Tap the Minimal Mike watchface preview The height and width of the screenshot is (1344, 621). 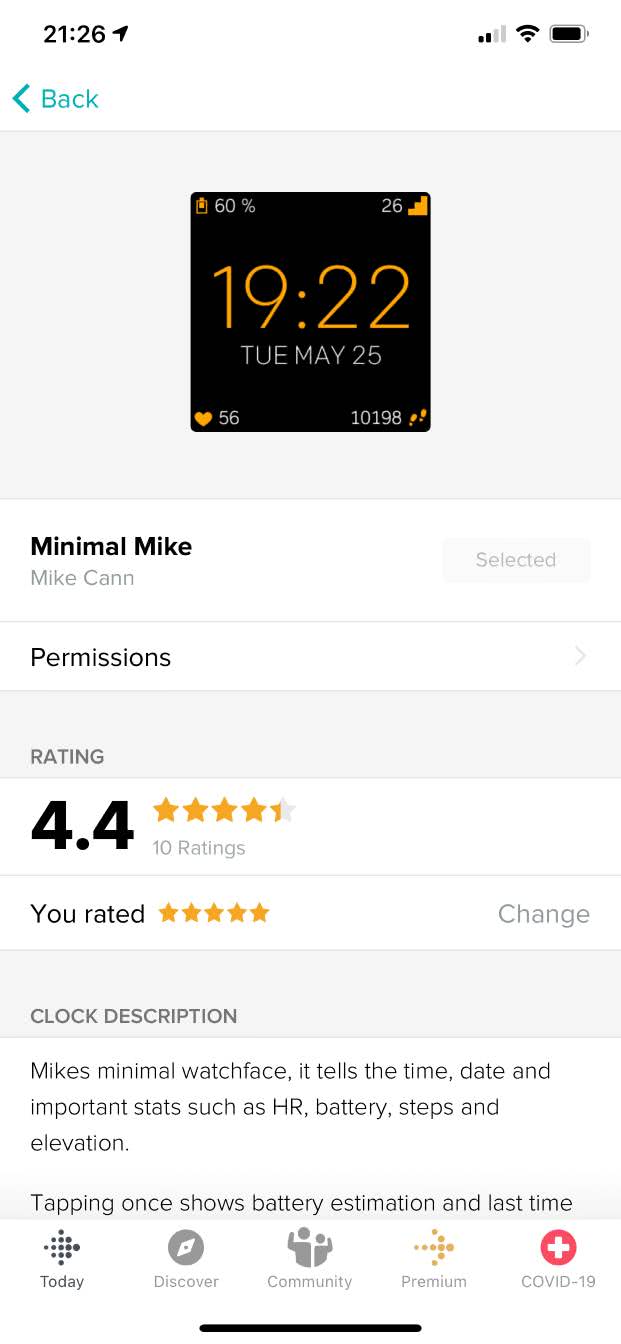(310, 312)
